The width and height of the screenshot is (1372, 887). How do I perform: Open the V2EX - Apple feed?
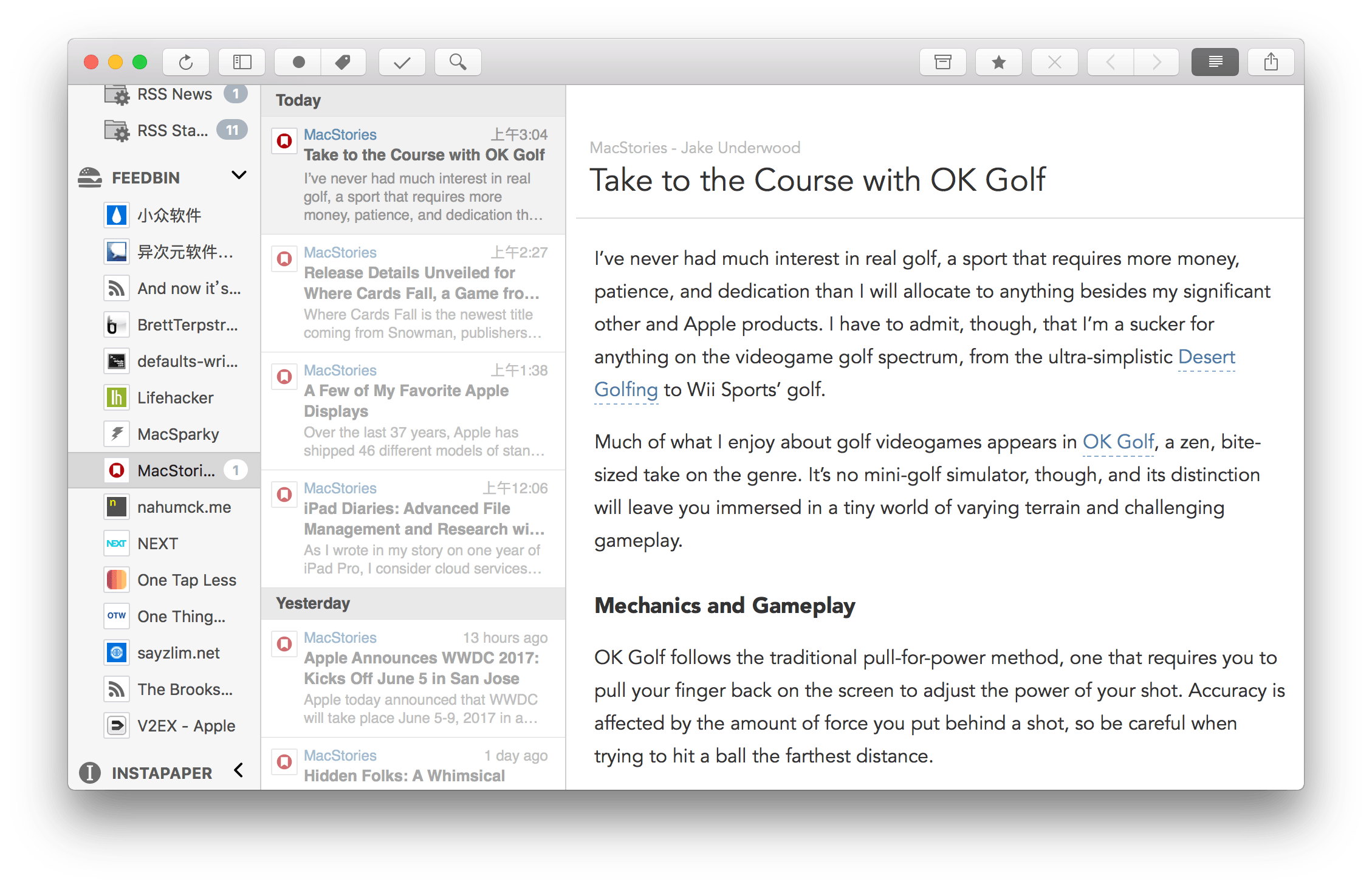point(164,725)
